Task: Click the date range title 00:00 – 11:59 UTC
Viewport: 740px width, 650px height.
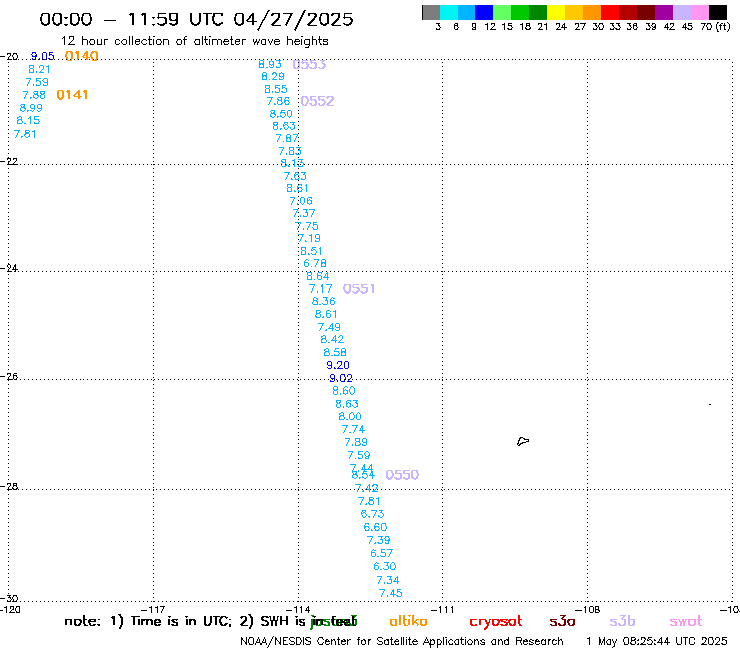Action: 196,20
